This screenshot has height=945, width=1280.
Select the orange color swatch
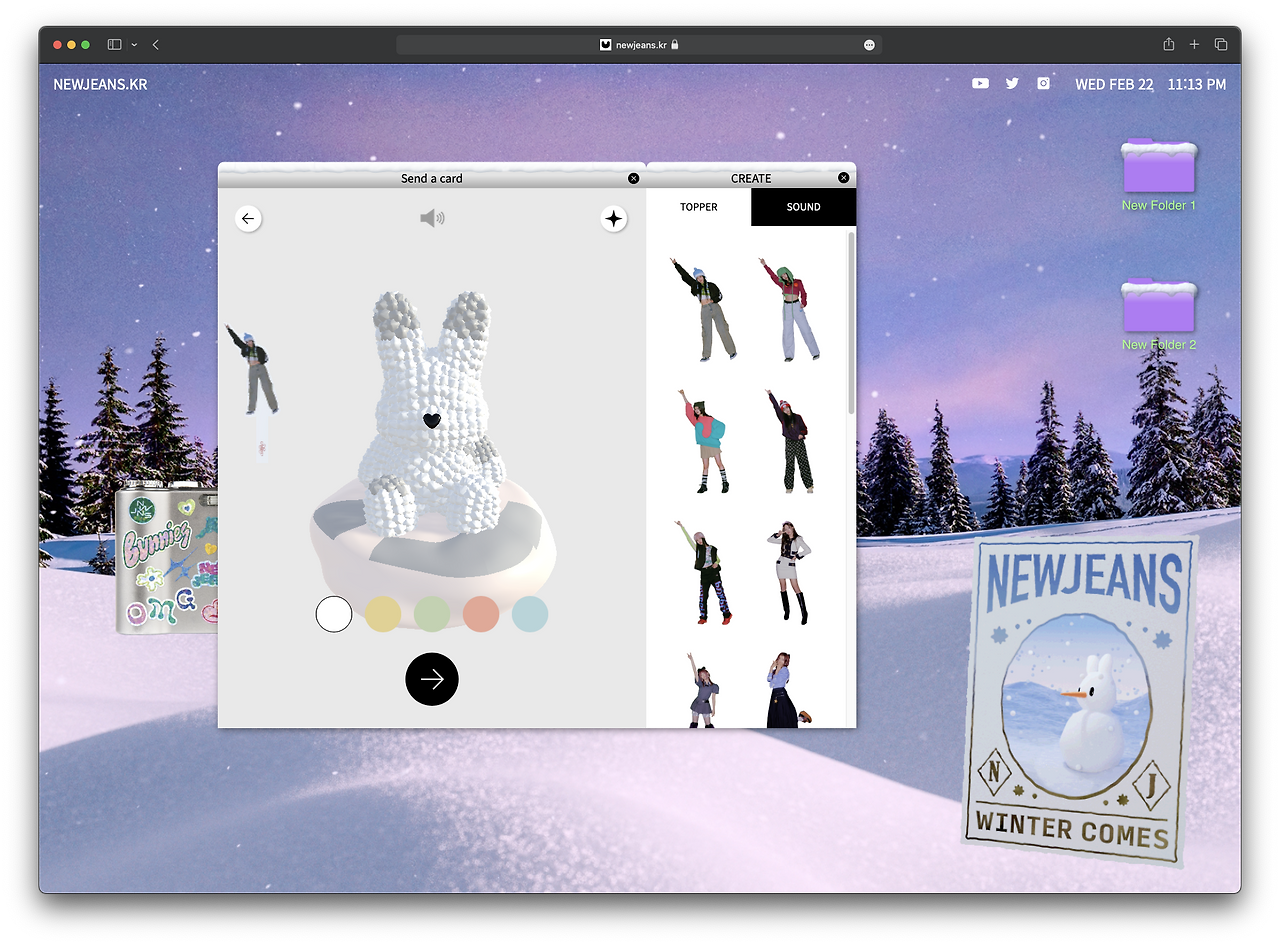tap(481, 614)
